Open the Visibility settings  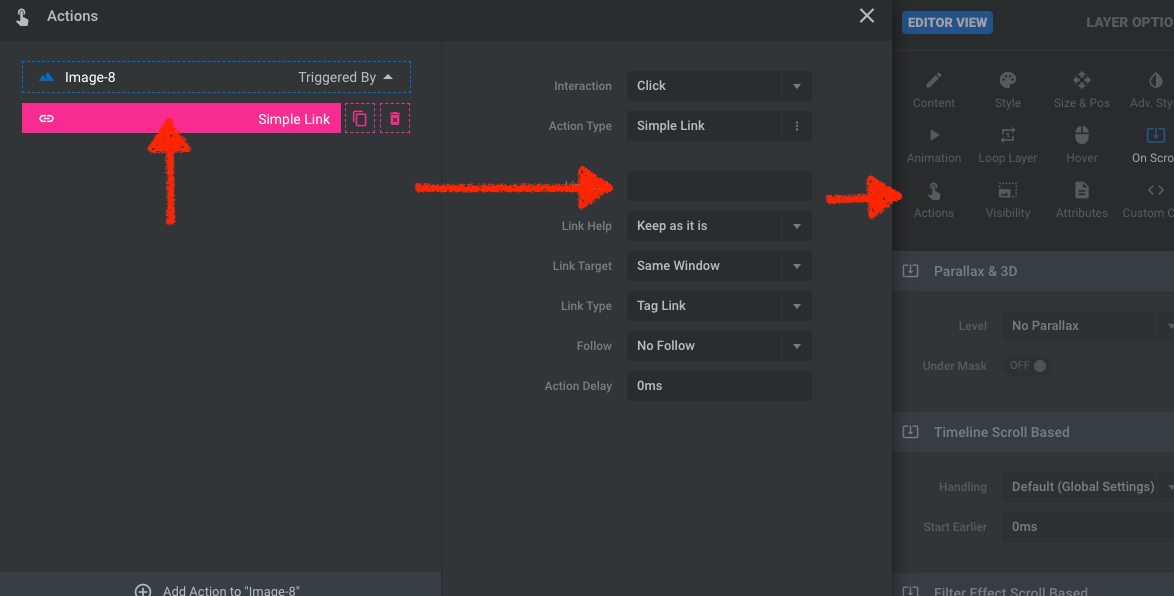[1008, 201]
